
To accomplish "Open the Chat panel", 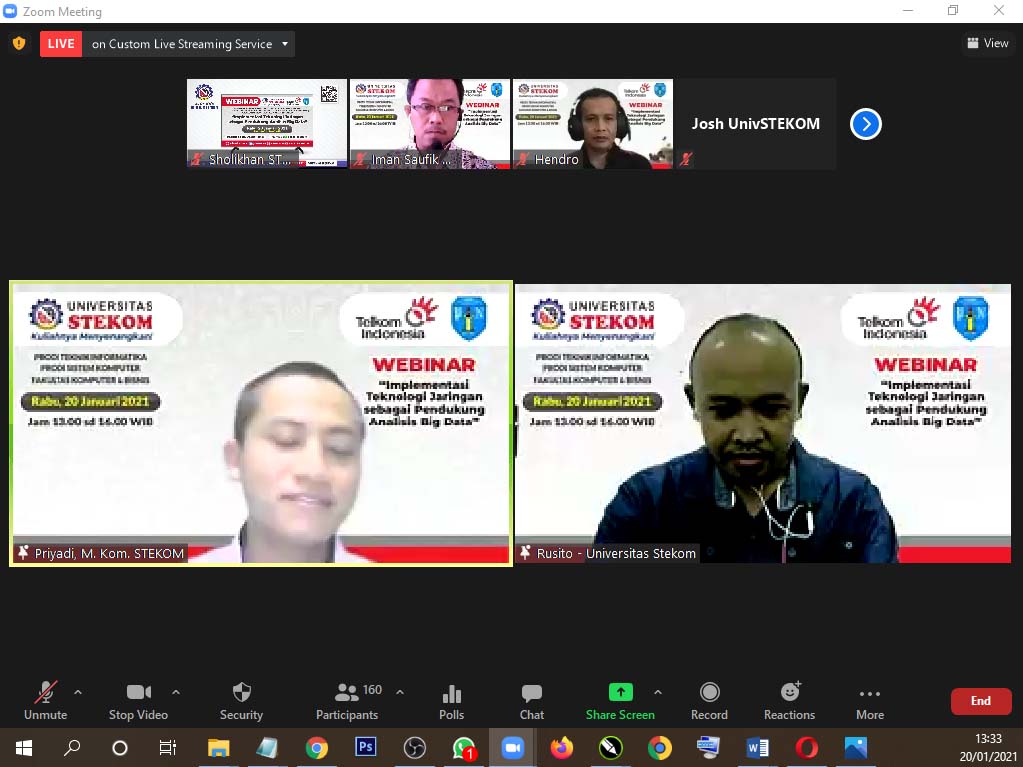I will pos(532,701).
